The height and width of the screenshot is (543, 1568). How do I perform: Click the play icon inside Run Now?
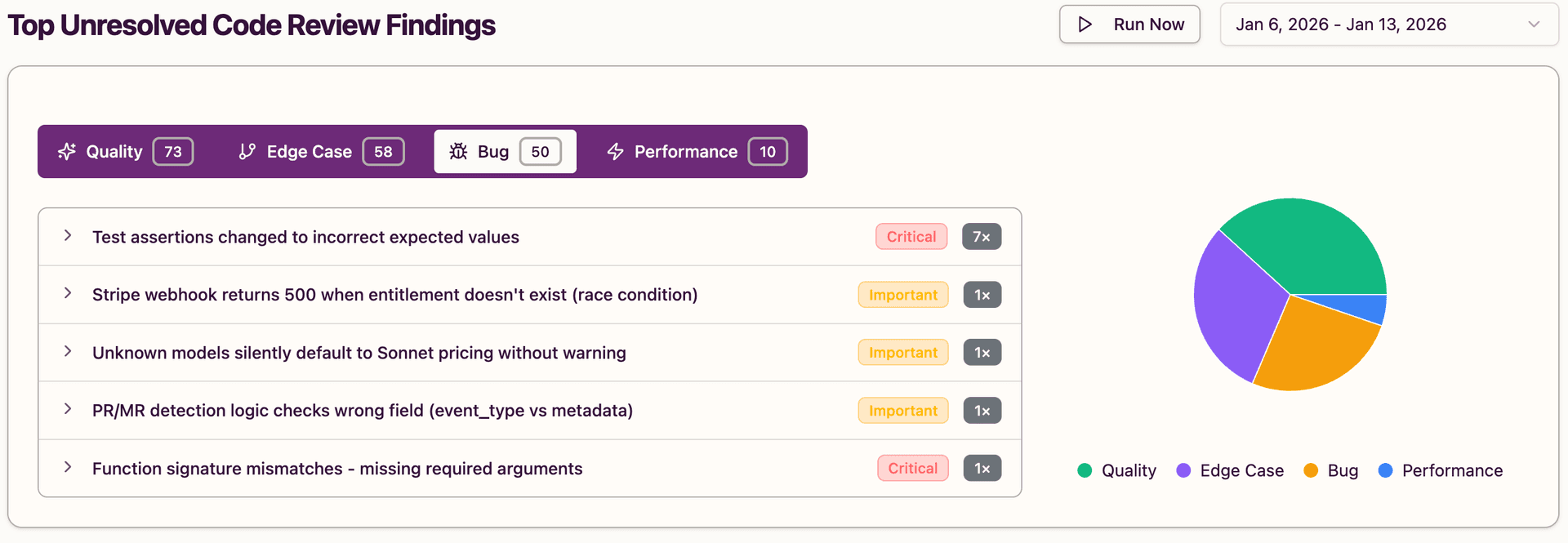(1086, 24)
